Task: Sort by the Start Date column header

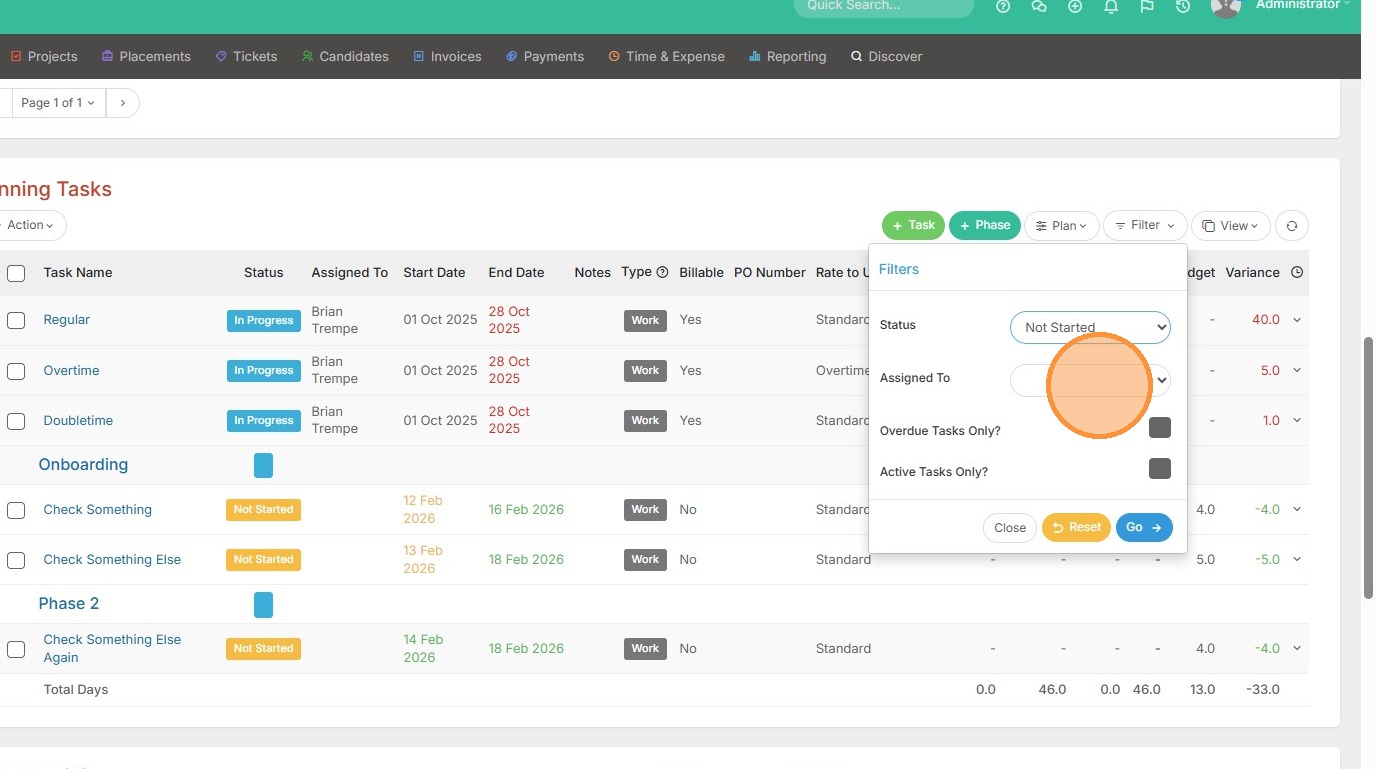Action: 434,273
